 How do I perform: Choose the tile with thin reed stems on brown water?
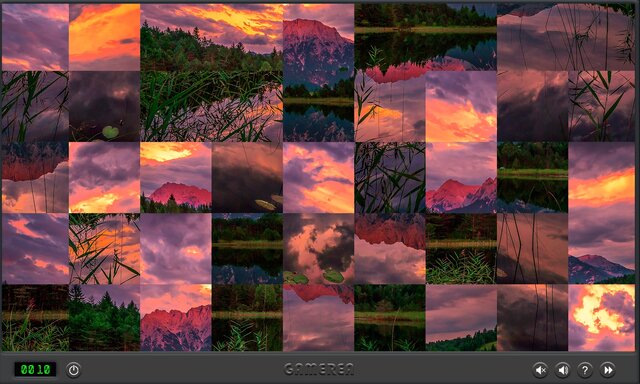532,249
